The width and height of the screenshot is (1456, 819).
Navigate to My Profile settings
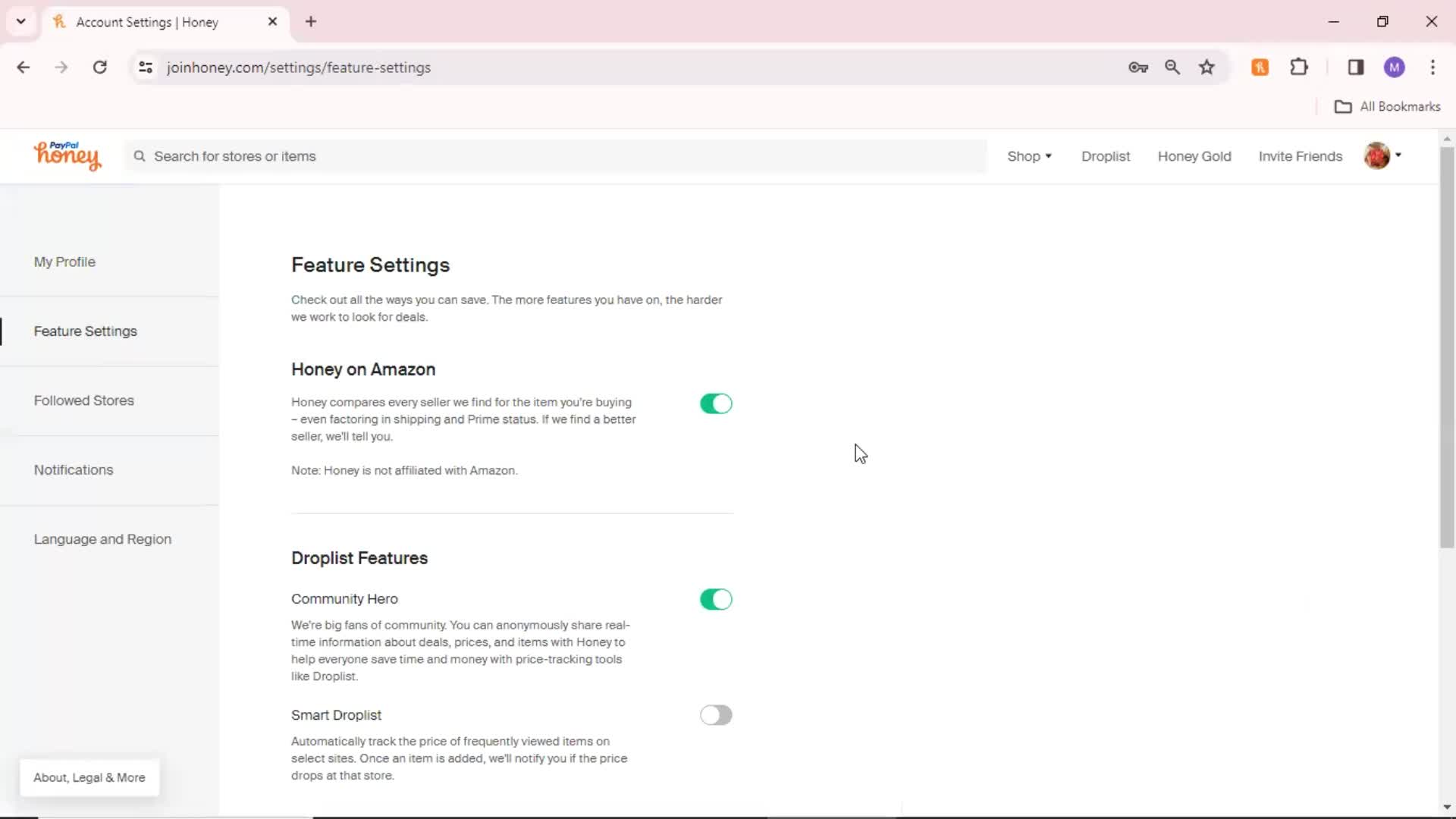64,261
